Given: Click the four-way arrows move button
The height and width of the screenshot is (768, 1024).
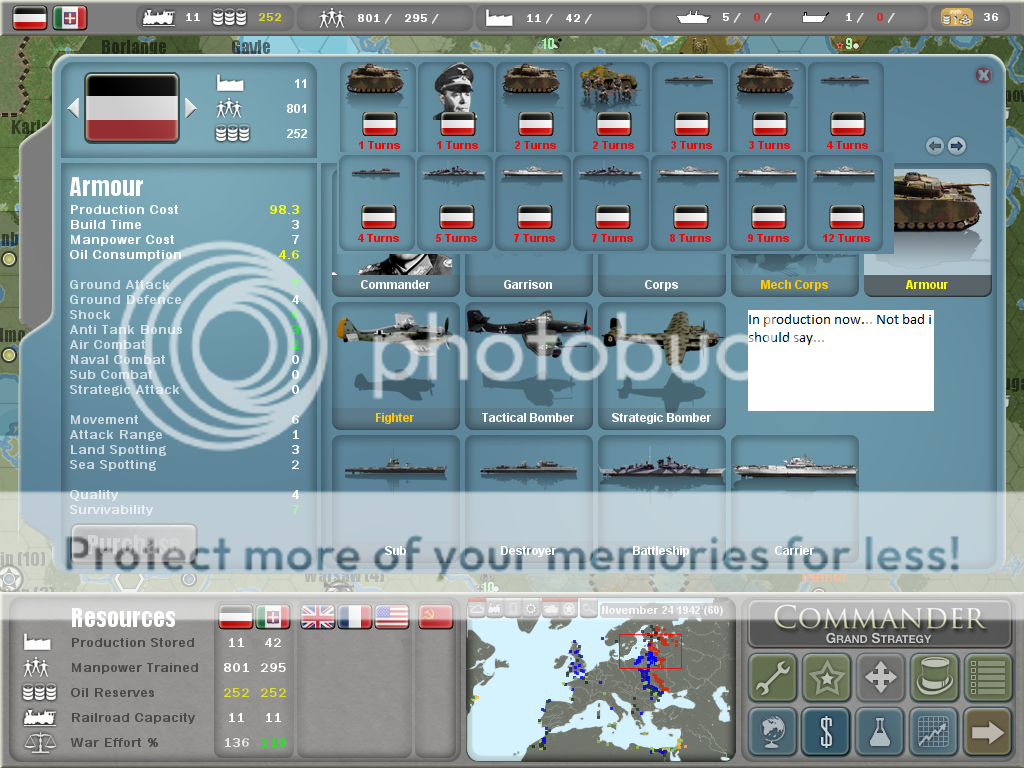Looking at the screenshot, I should (880, 678).
